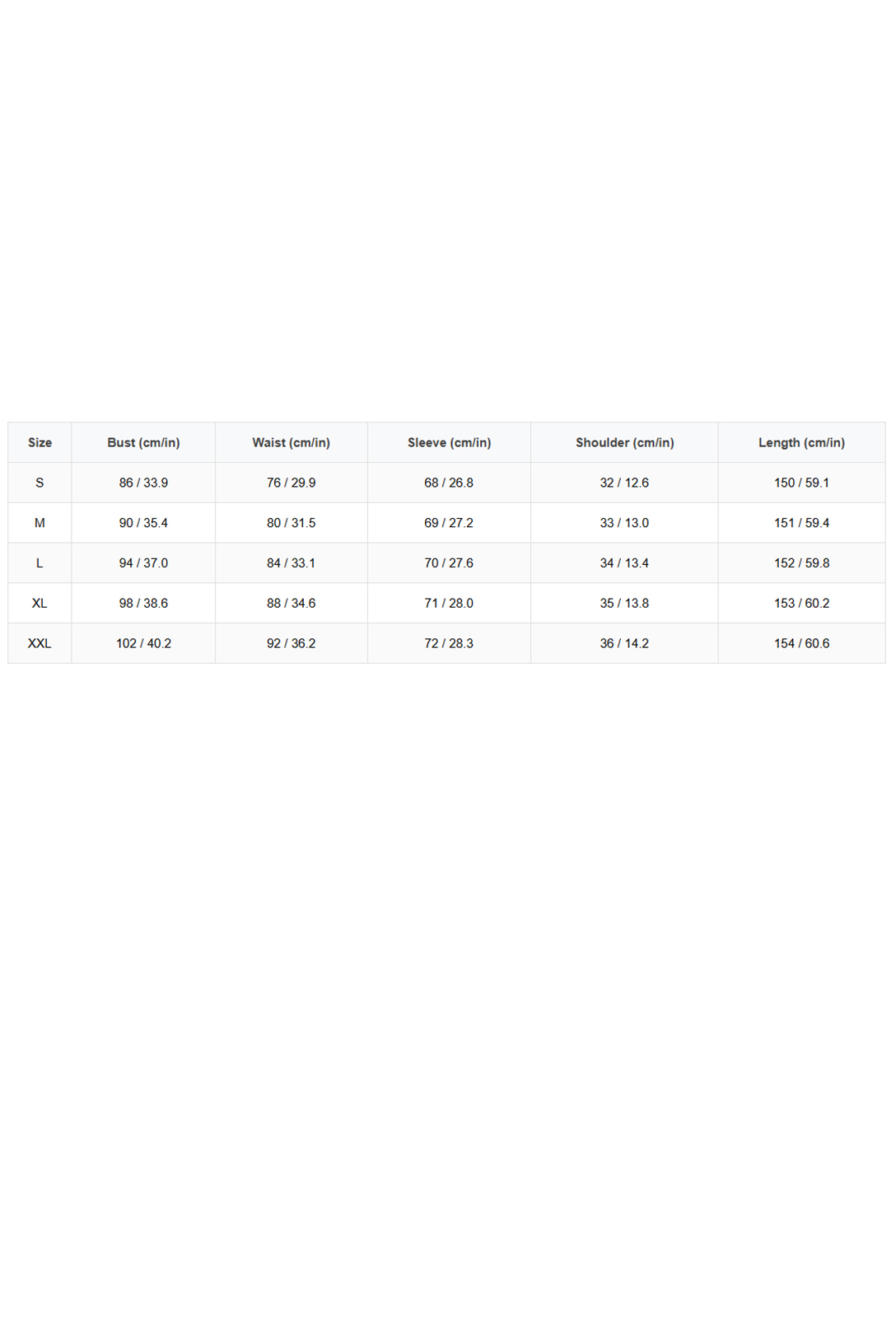Viewport: 896px width, 1344px height.
Task: Select shoulder value '33 / 13.0'
Action: [624, 523]
